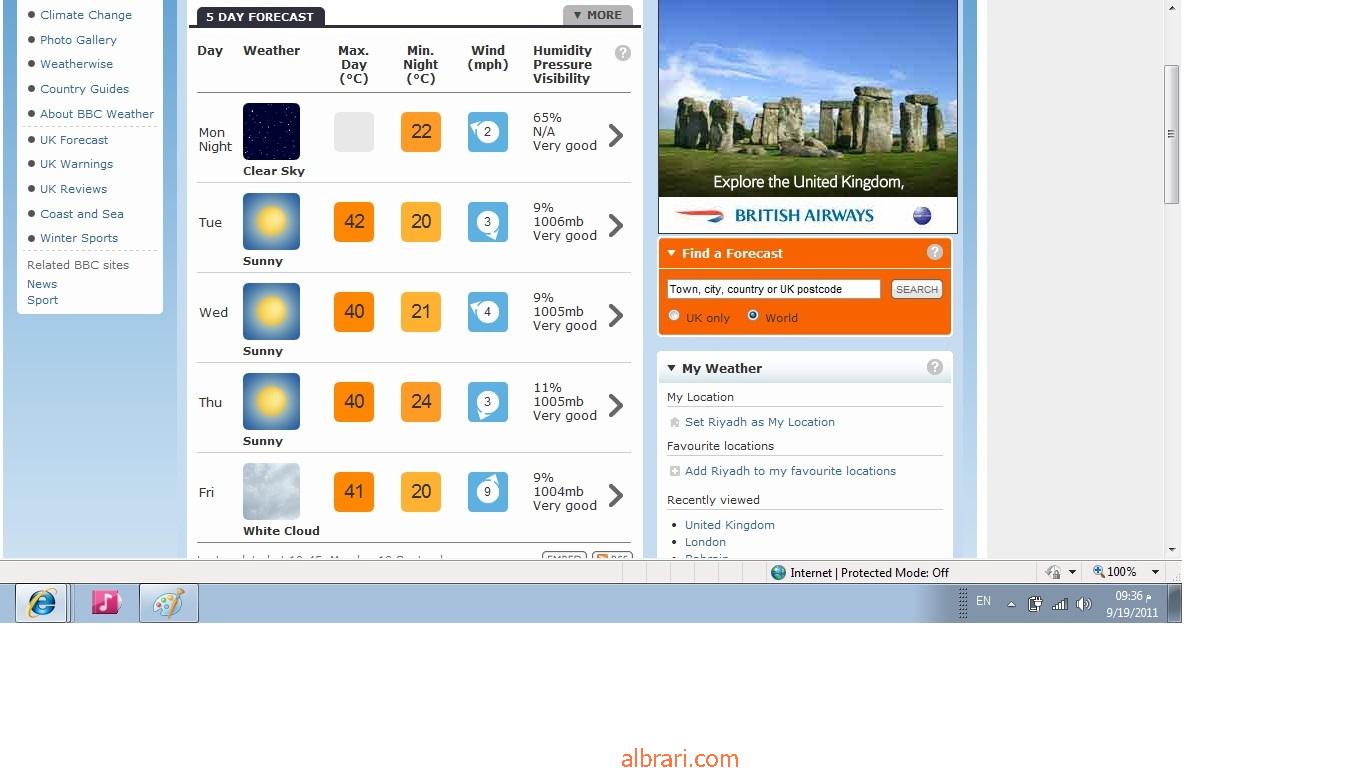
Task: Click the wind speed 9 icon for Fri
Action: [488, 492]
